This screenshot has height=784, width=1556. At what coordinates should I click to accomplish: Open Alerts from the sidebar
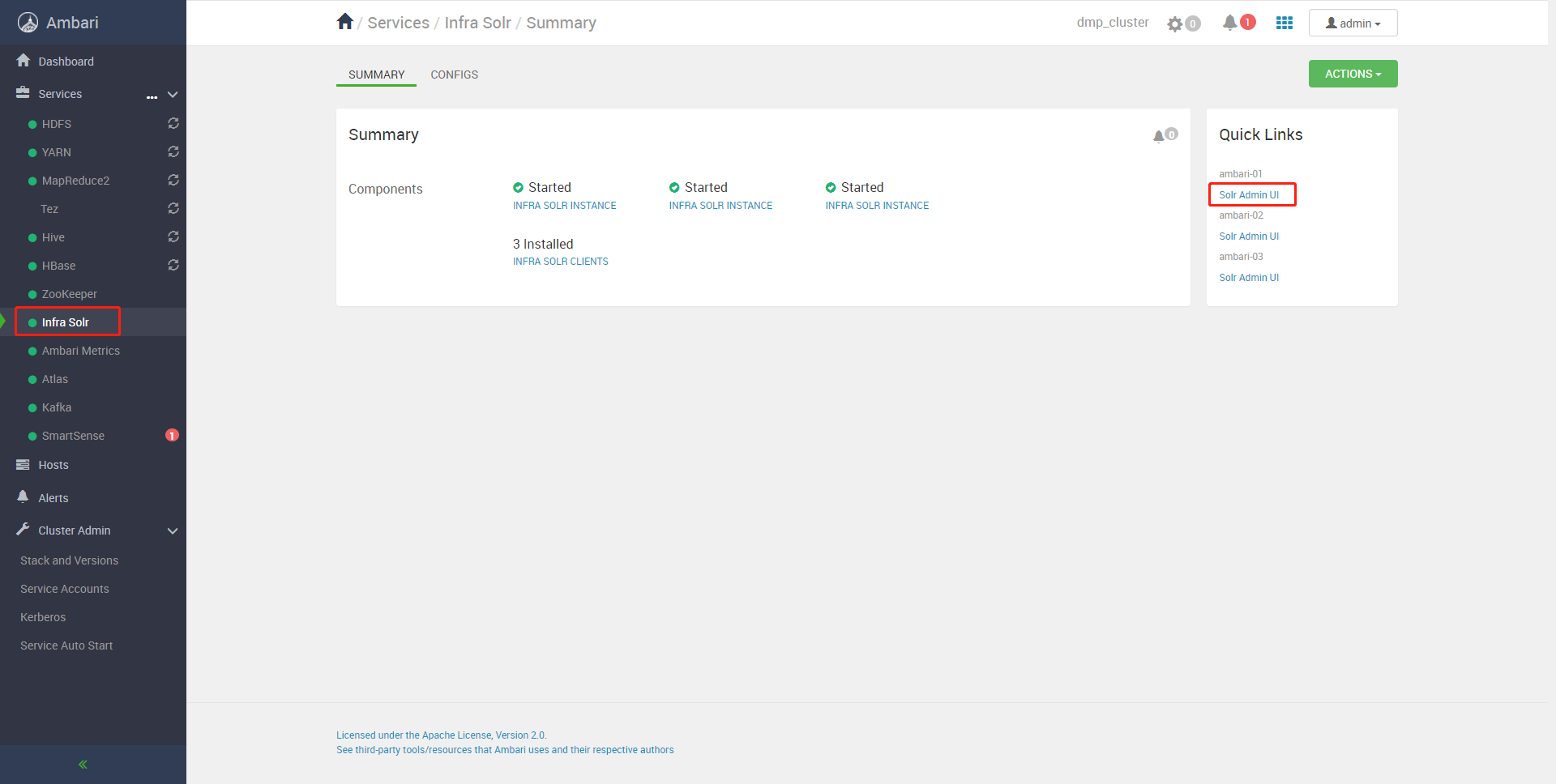tap(53, 498)
